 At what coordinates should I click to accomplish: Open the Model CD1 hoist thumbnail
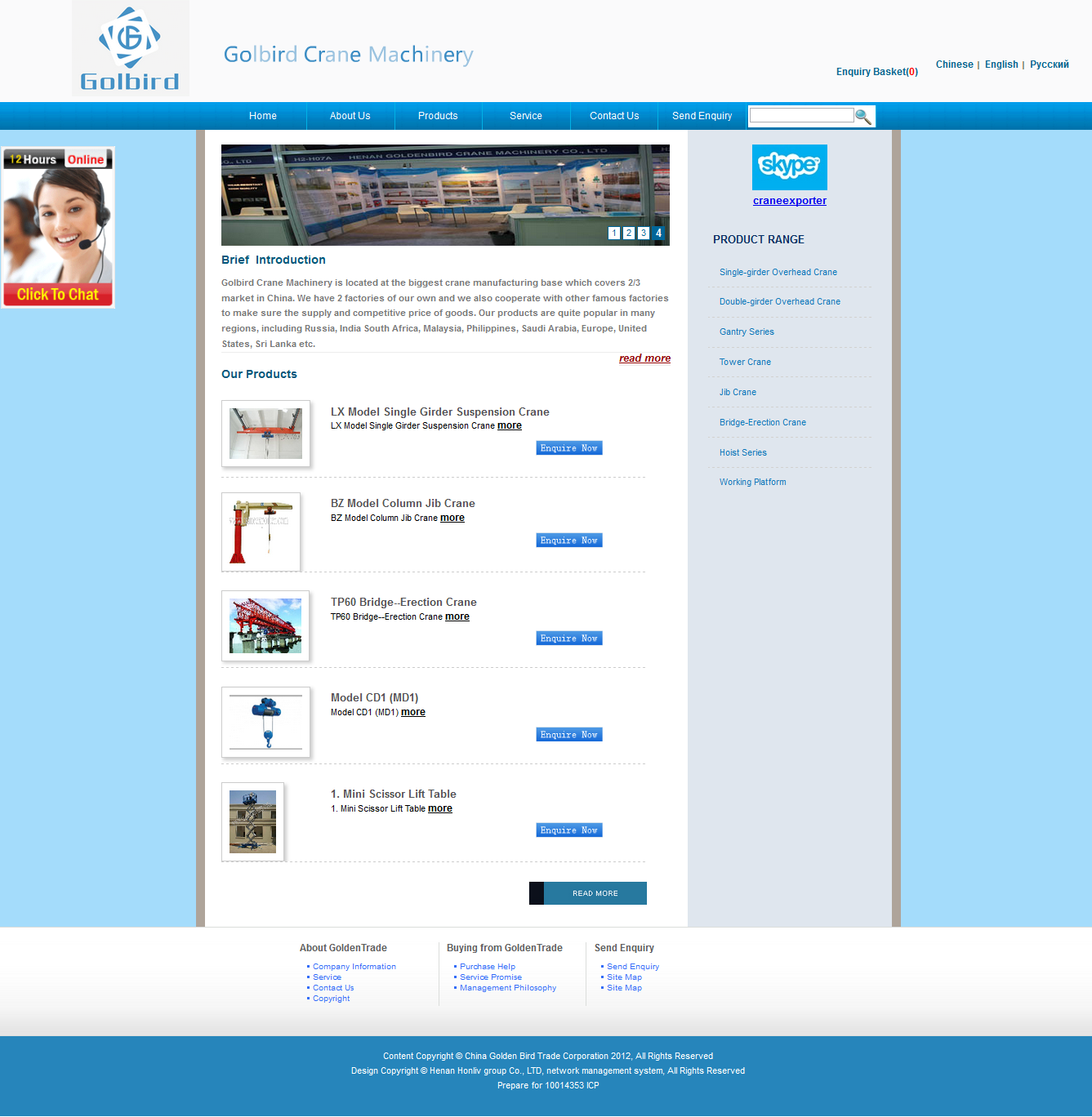(x=265, y=722)
